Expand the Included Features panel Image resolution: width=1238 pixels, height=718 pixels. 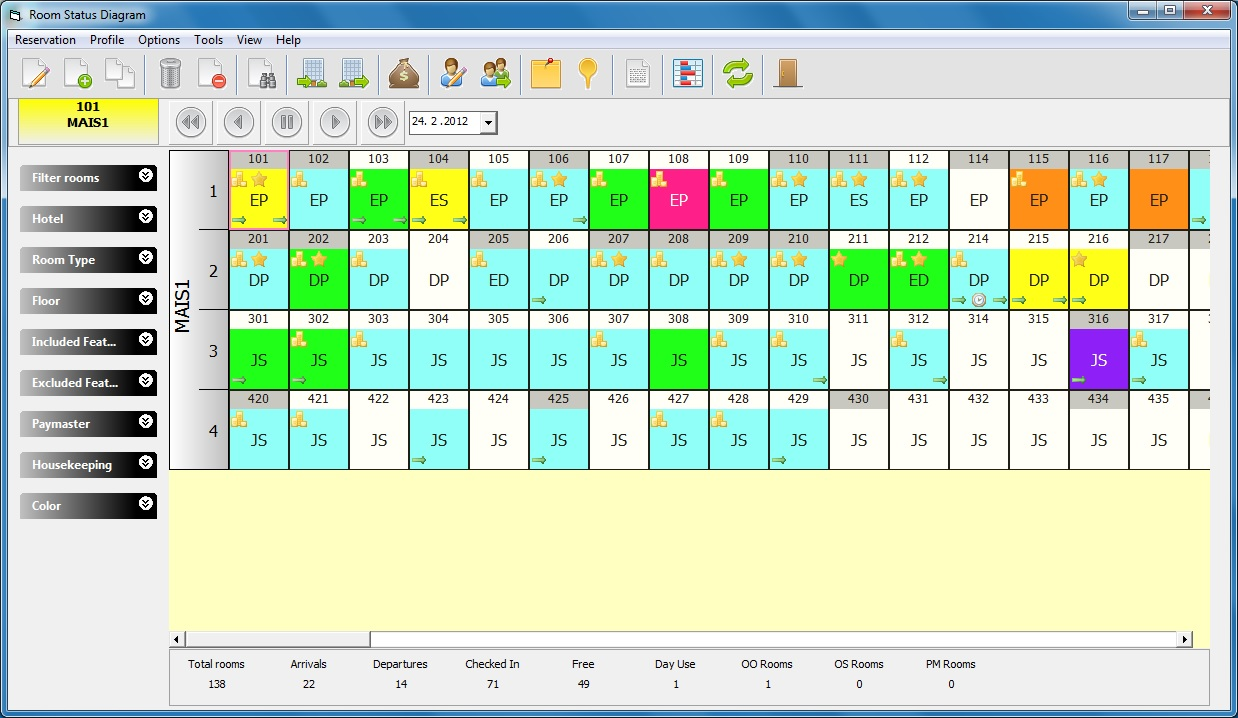pyautogui.click(x=88, y=341)
